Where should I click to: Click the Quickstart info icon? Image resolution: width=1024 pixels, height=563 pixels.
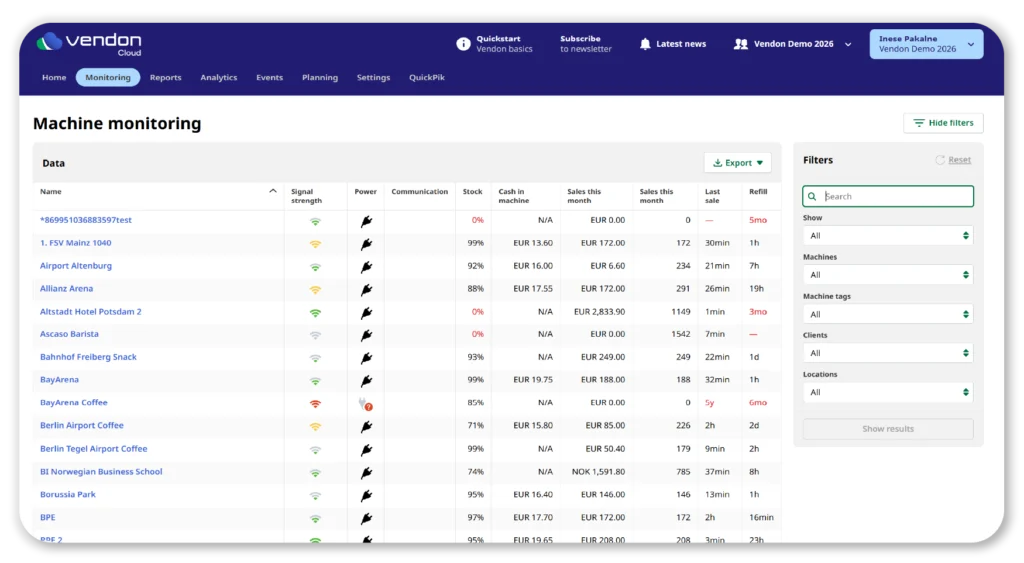(463, 44)
